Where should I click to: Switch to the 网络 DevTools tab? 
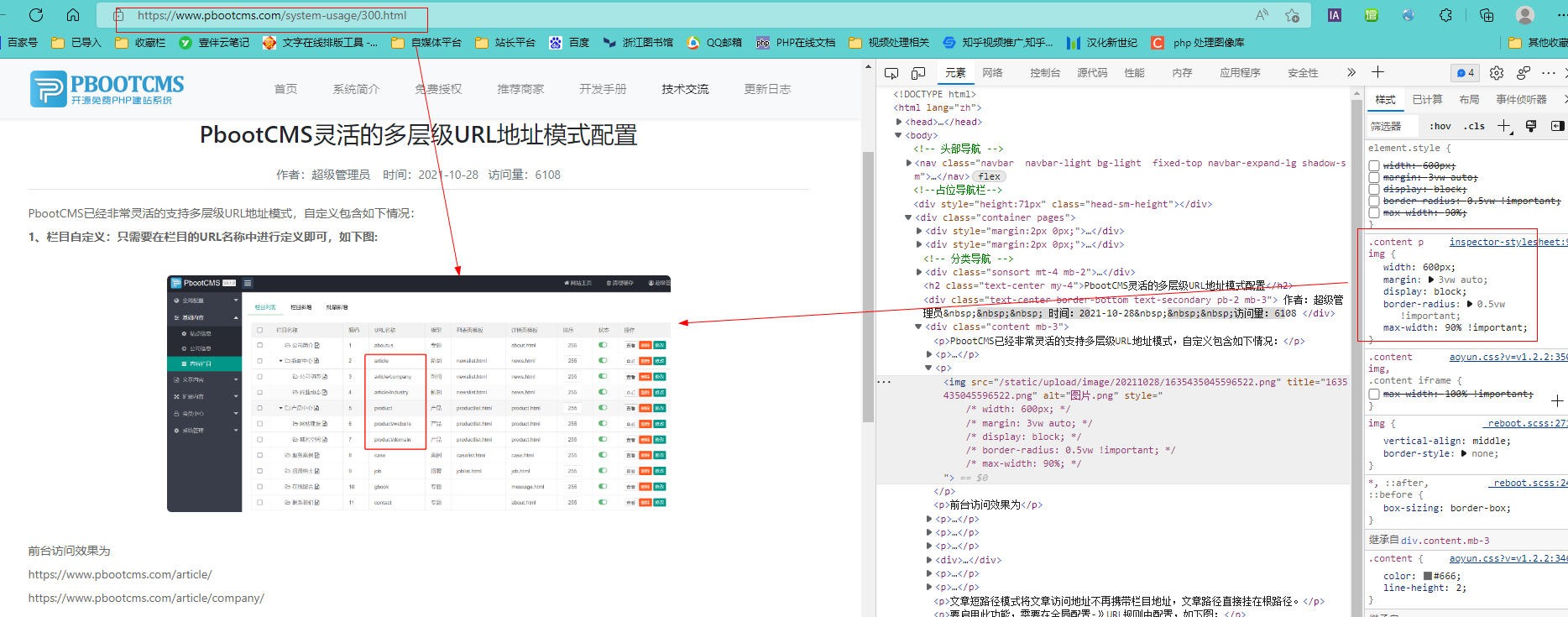[x=993, y=73]
